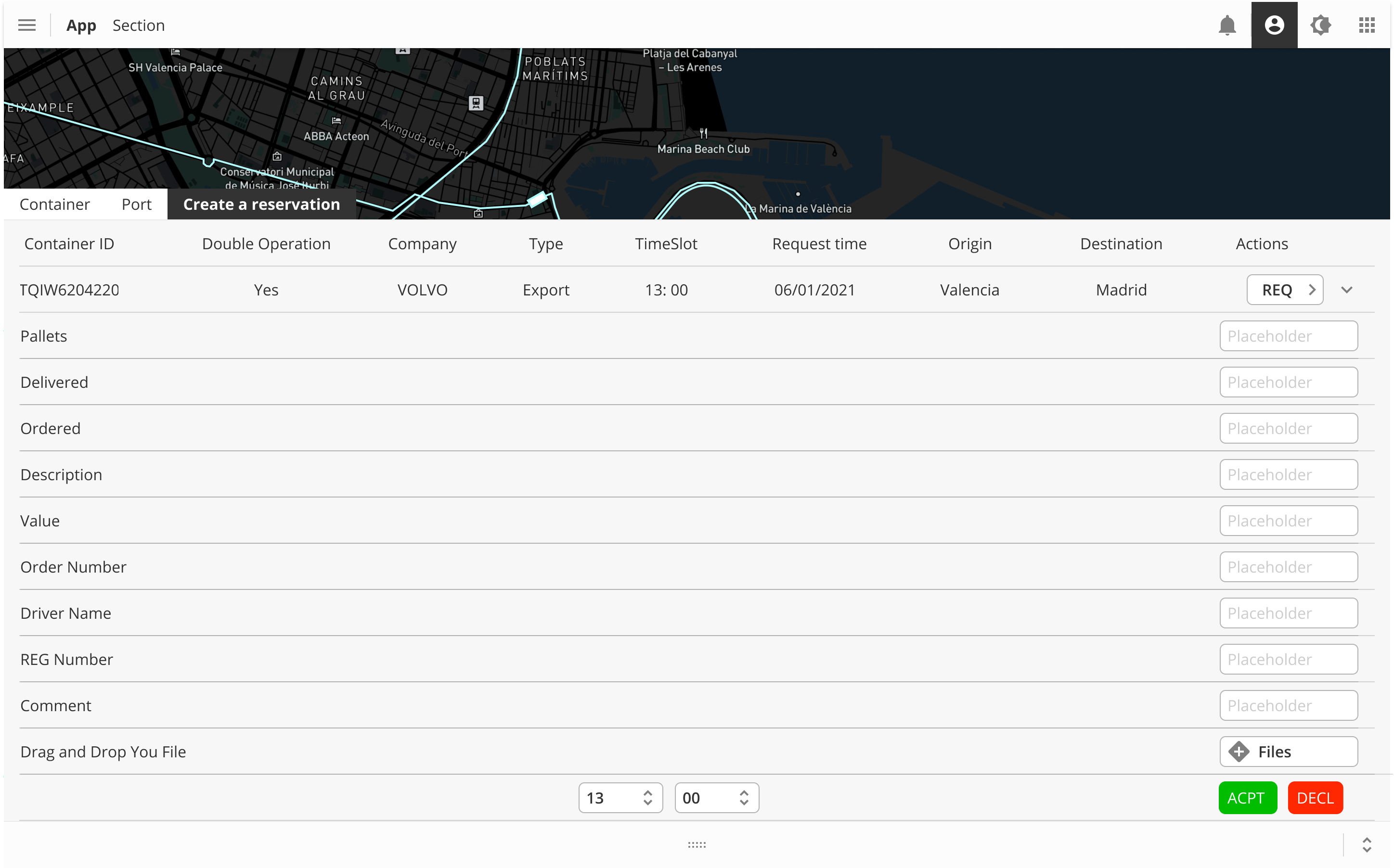The height and width of the screenshot is (868, 1394).
Task: Collapse the TQIW6204220 row details
Action: coord(1346,290)
